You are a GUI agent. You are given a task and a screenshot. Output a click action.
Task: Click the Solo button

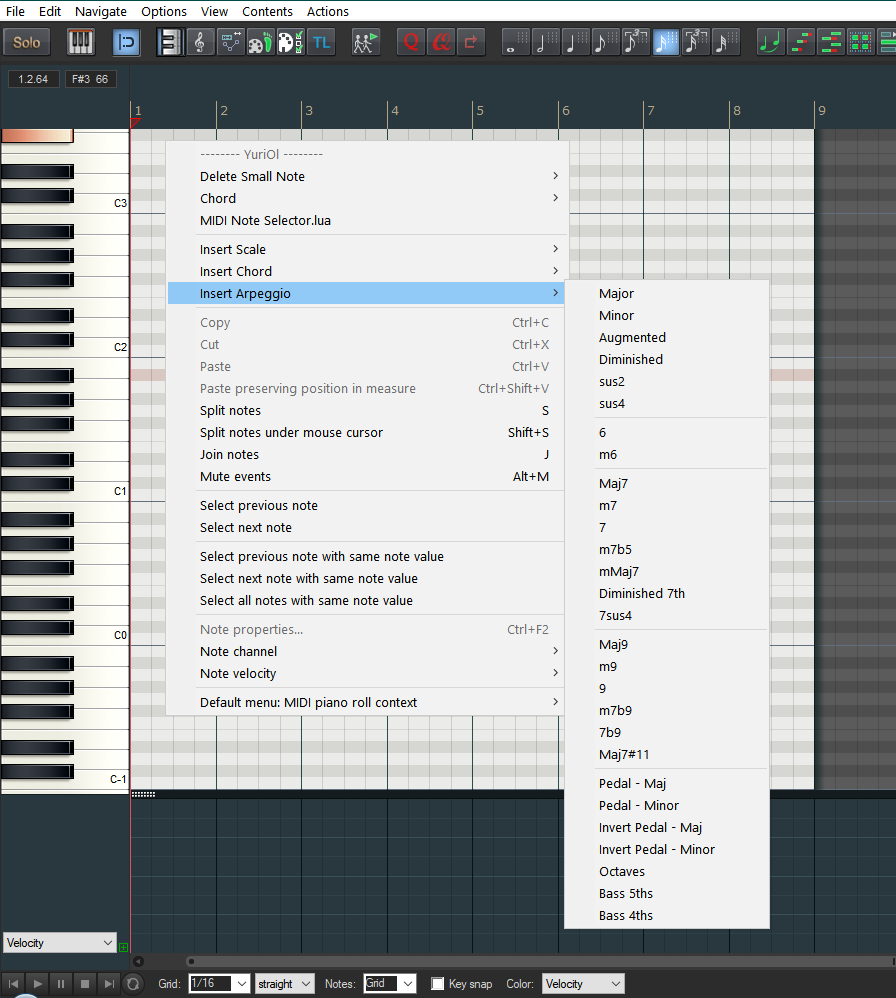pos(27,42)
